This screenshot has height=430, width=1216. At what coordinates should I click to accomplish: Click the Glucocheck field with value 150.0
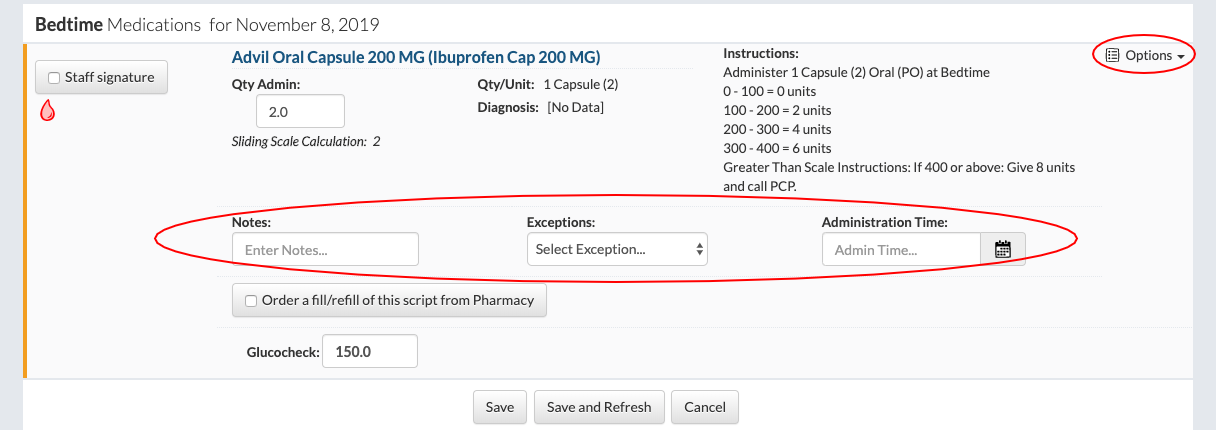coord(370,352)
